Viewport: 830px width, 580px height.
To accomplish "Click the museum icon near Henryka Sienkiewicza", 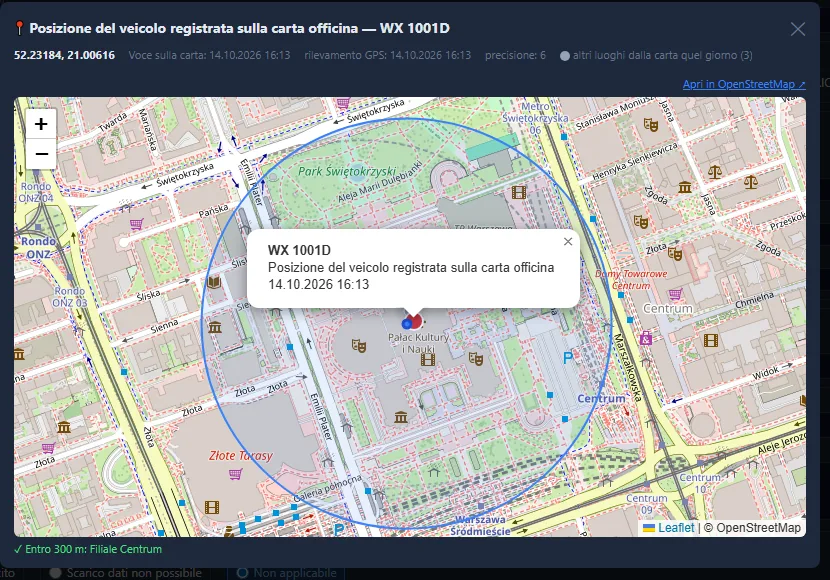I will click(x=684, y=187).
